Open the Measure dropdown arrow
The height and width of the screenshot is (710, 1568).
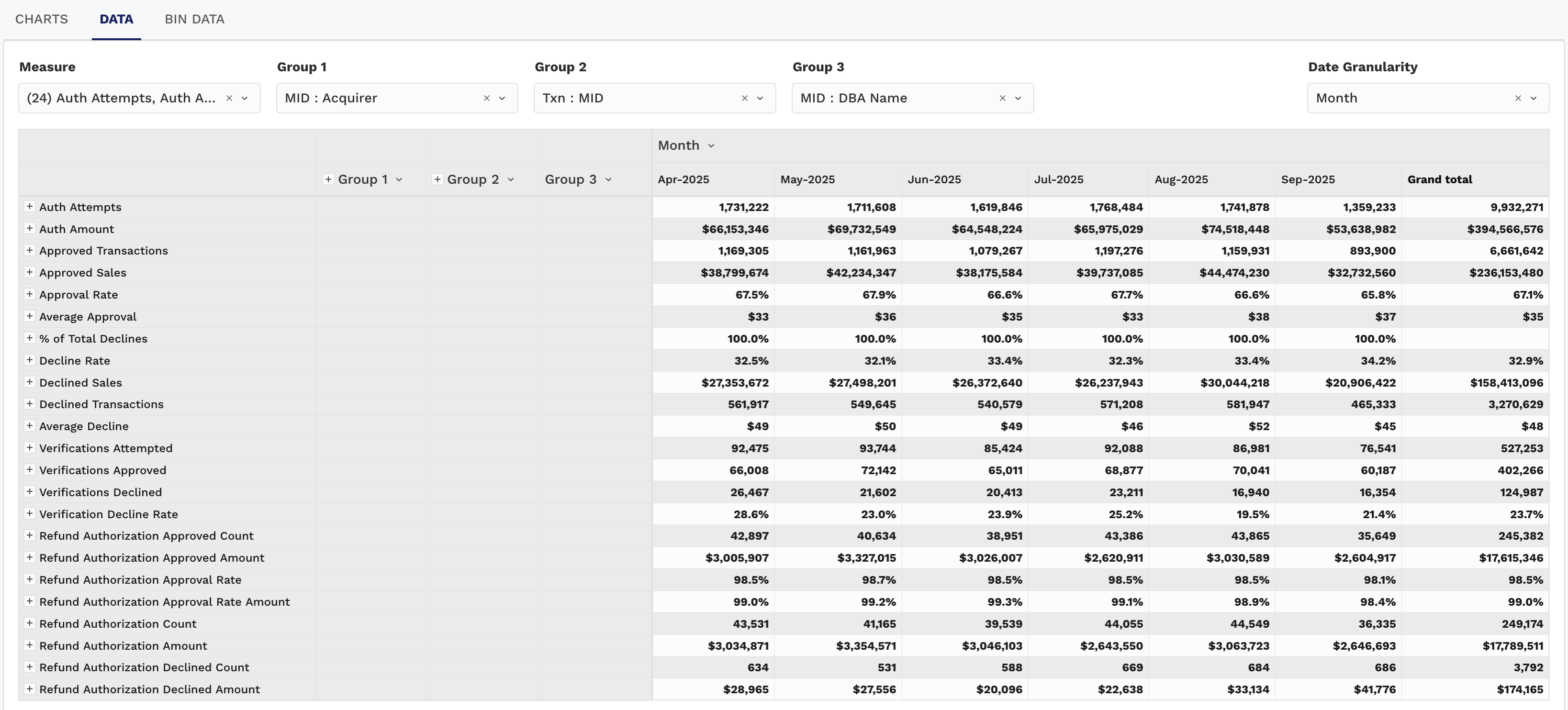coord(245,98)
